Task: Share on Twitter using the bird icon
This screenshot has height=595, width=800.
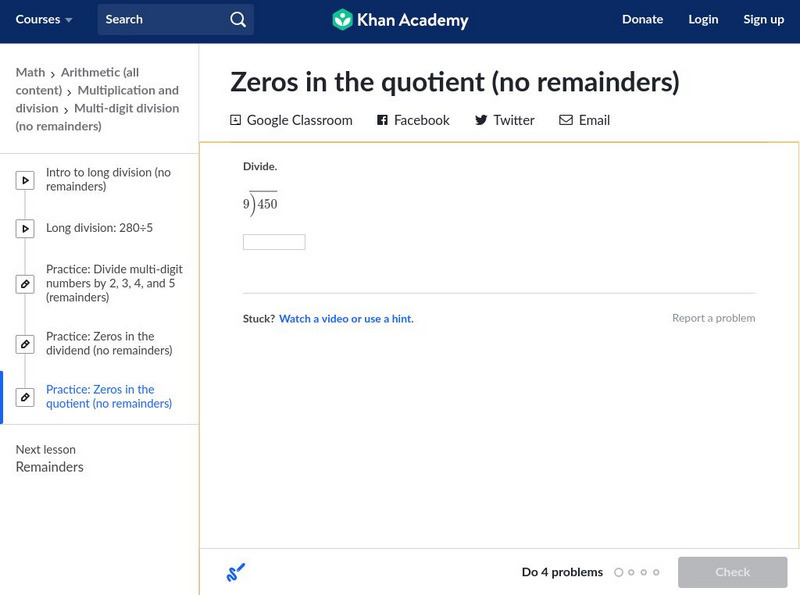Action: (478, 120)
